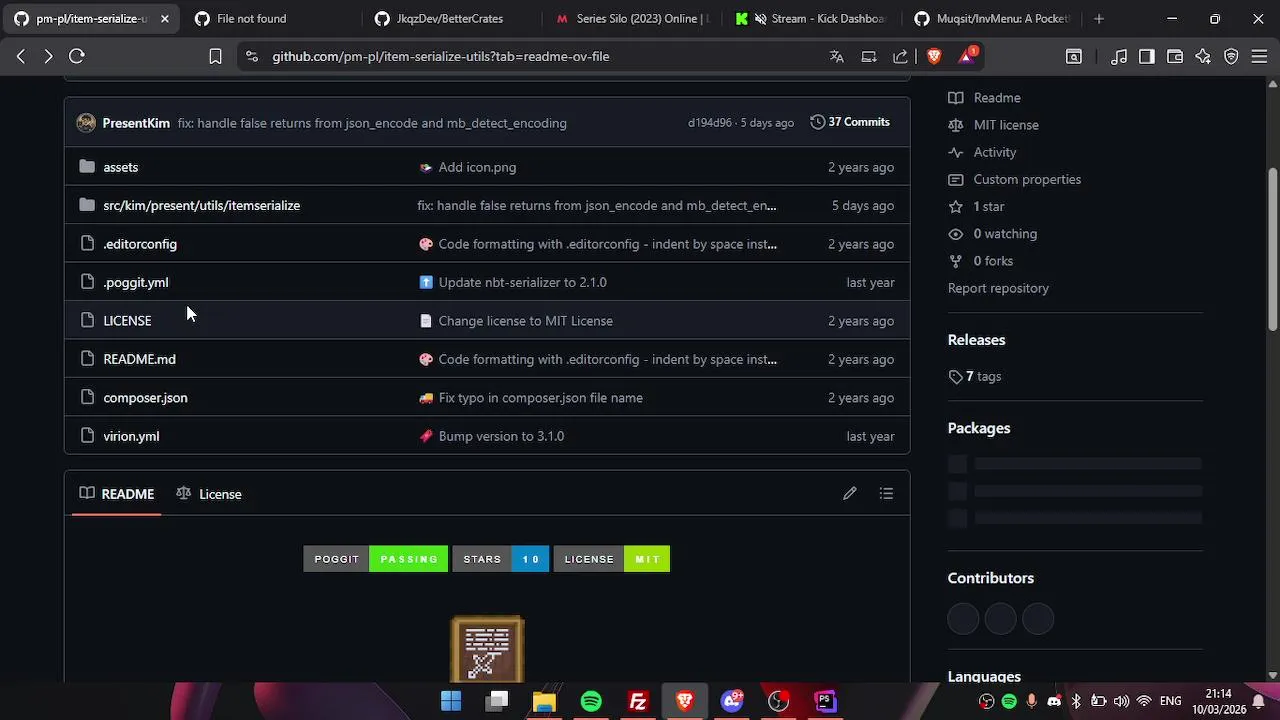Open the tab search toolbar icon
Screen dimensions: 1280x720
tap(1074, 56)
